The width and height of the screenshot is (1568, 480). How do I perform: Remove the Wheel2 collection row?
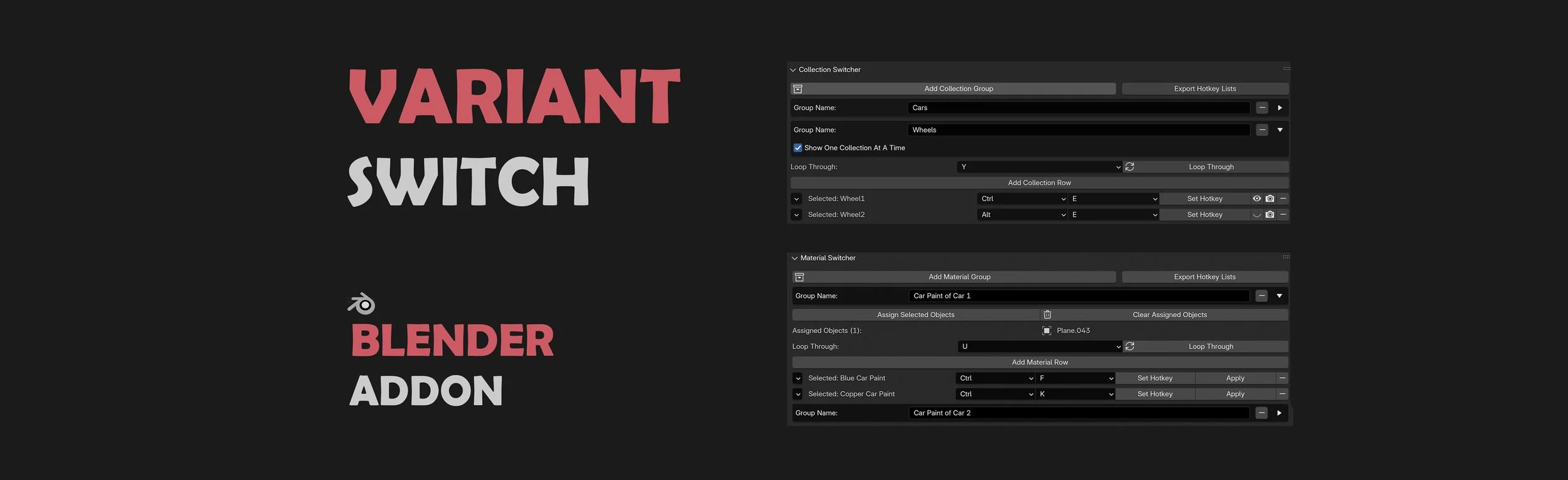(x=1283, y=215)
